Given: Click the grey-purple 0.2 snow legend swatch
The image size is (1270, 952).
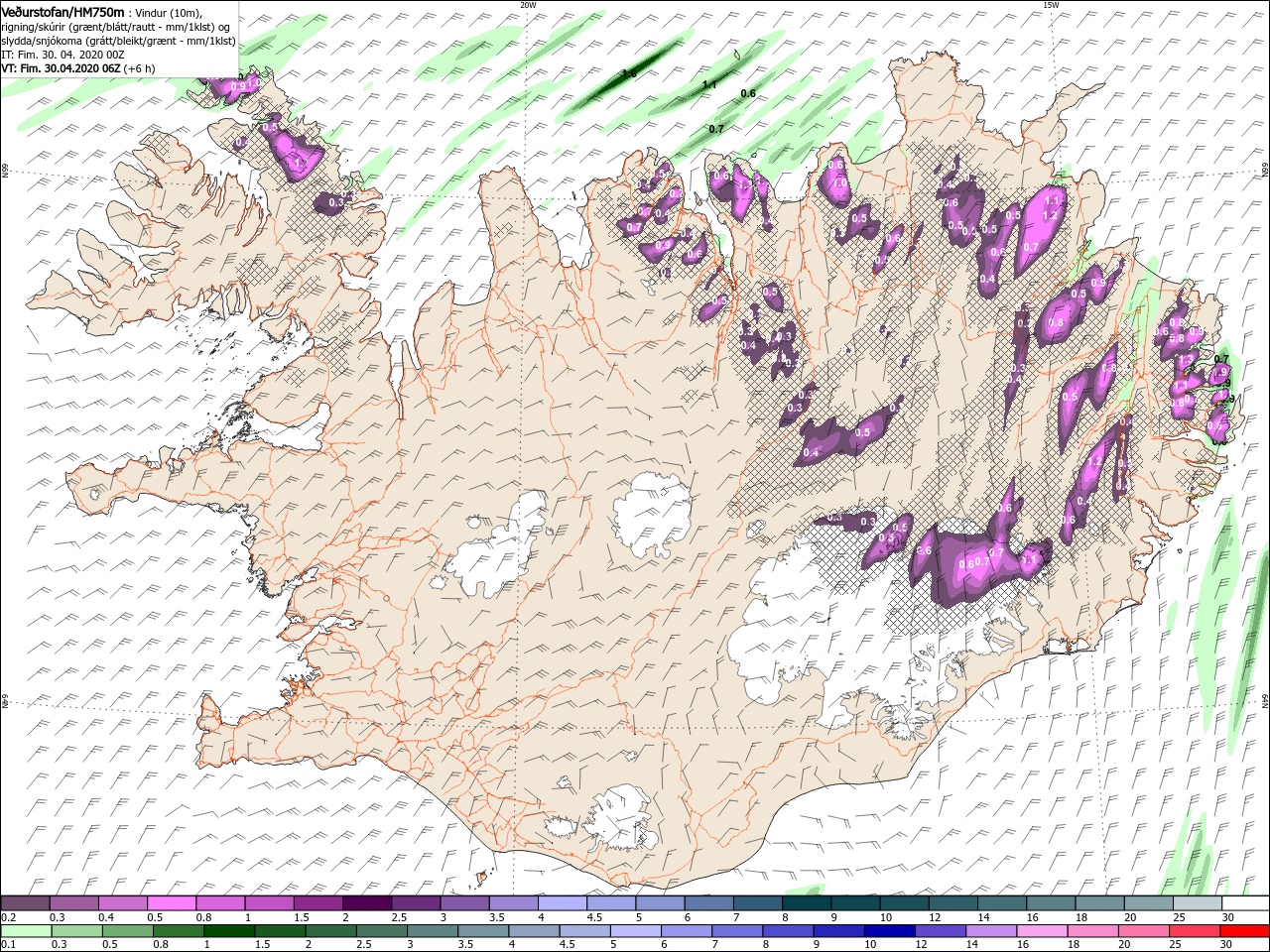Looking at the screenshot, I should (25, 903).
